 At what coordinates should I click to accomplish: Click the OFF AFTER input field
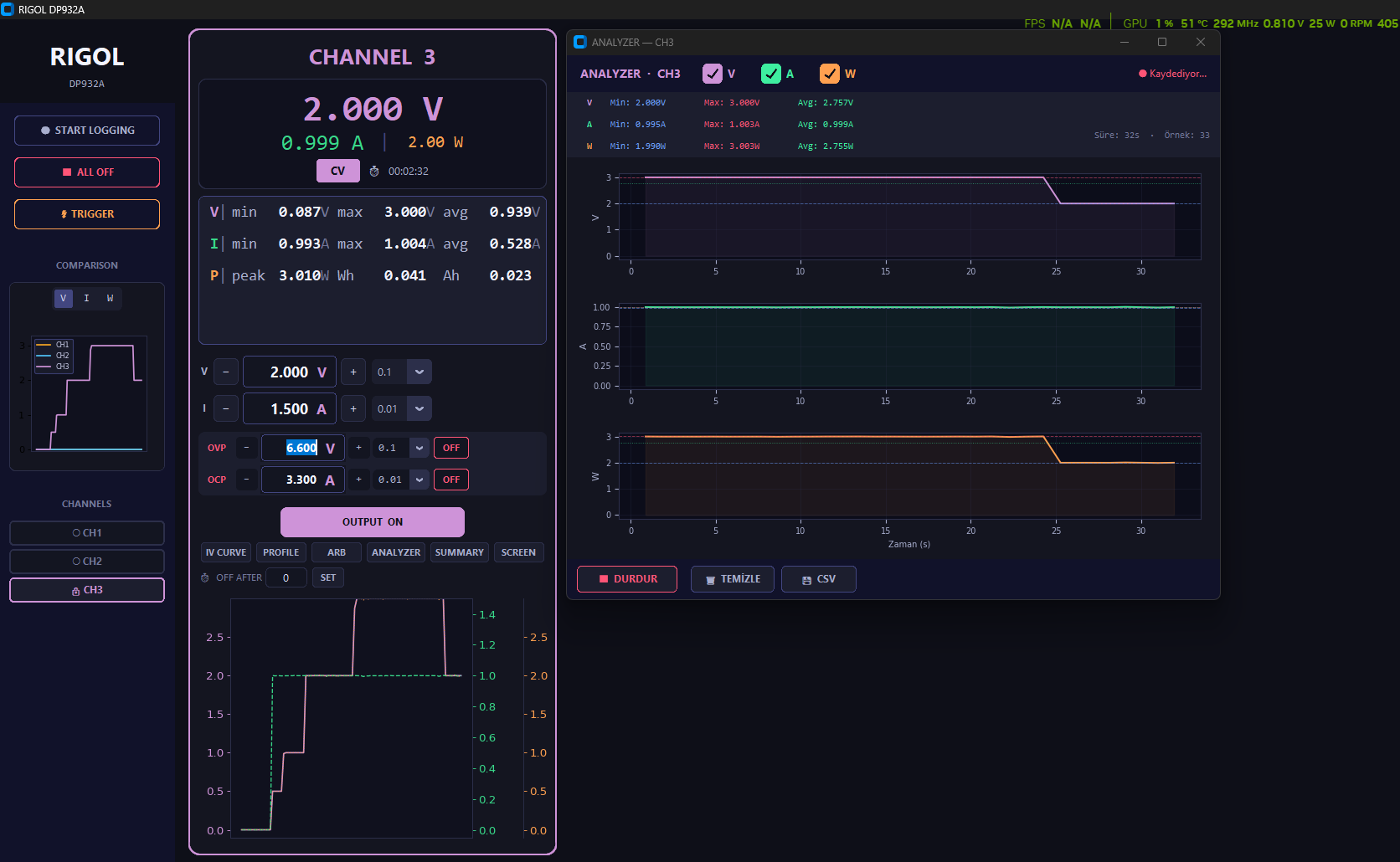286,577
